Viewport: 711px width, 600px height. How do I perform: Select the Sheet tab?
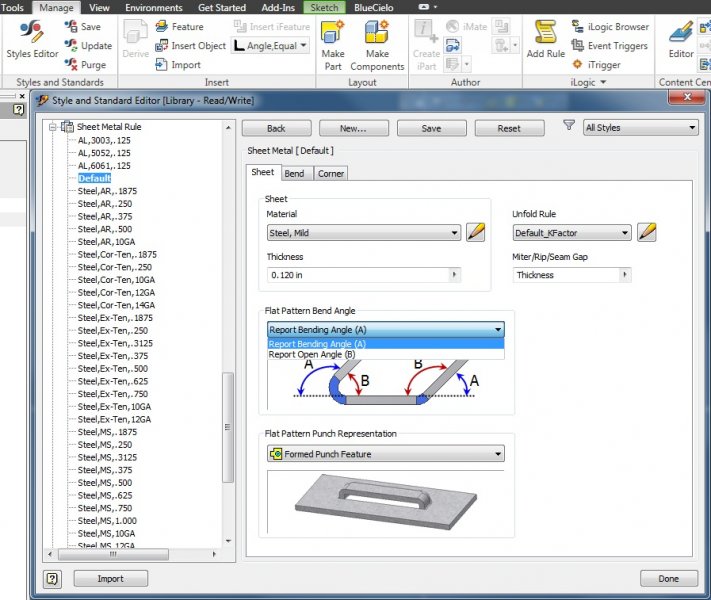coord(263,172)
